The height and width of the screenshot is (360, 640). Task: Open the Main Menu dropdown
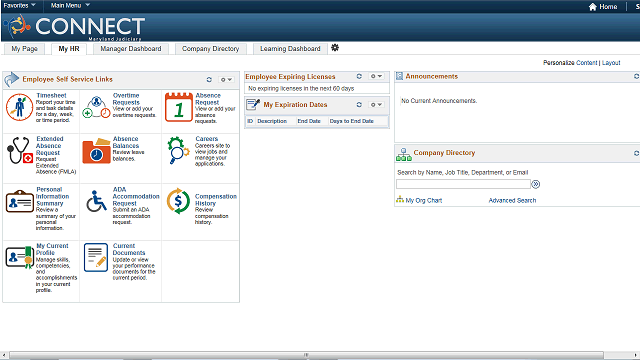70,5
